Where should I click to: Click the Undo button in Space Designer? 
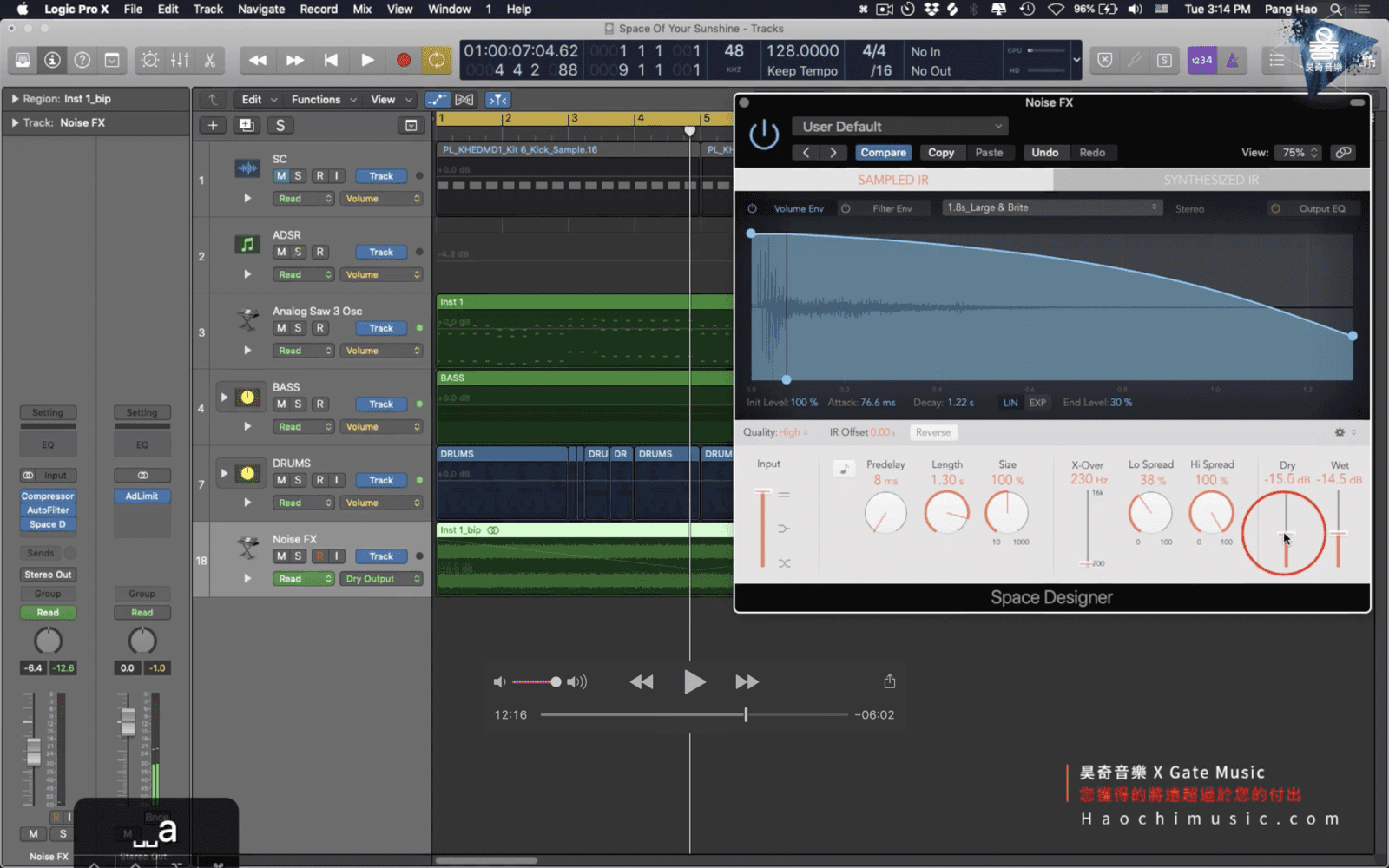point(1044,152)
